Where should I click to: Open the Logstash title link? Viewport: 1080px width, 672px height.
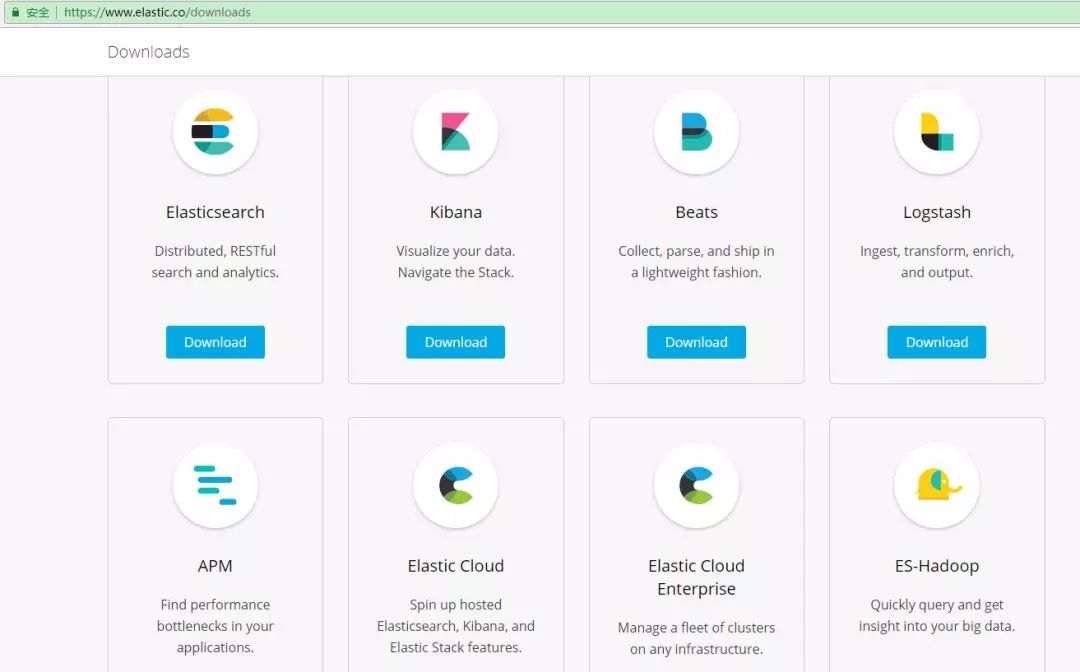tap(937, 212)
